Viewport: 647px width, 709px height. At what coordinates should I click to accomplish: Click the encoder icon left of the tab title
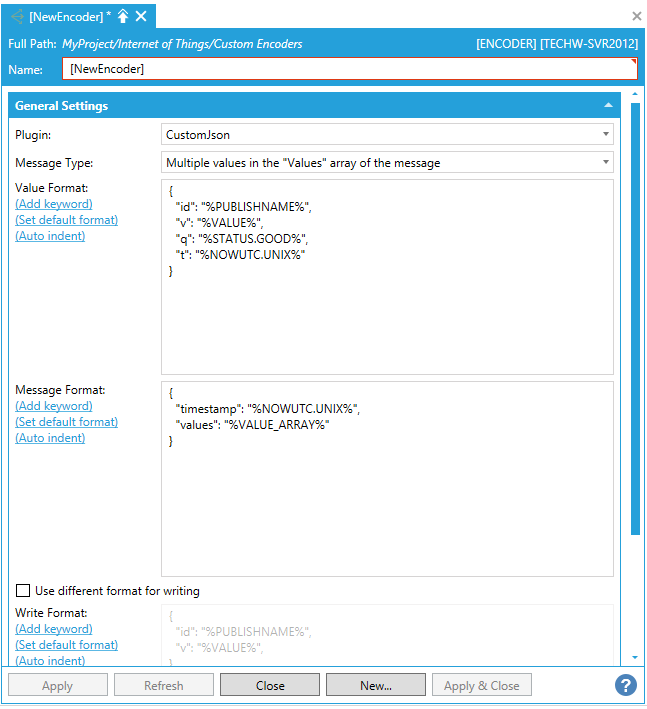click(x=16, y=16)
